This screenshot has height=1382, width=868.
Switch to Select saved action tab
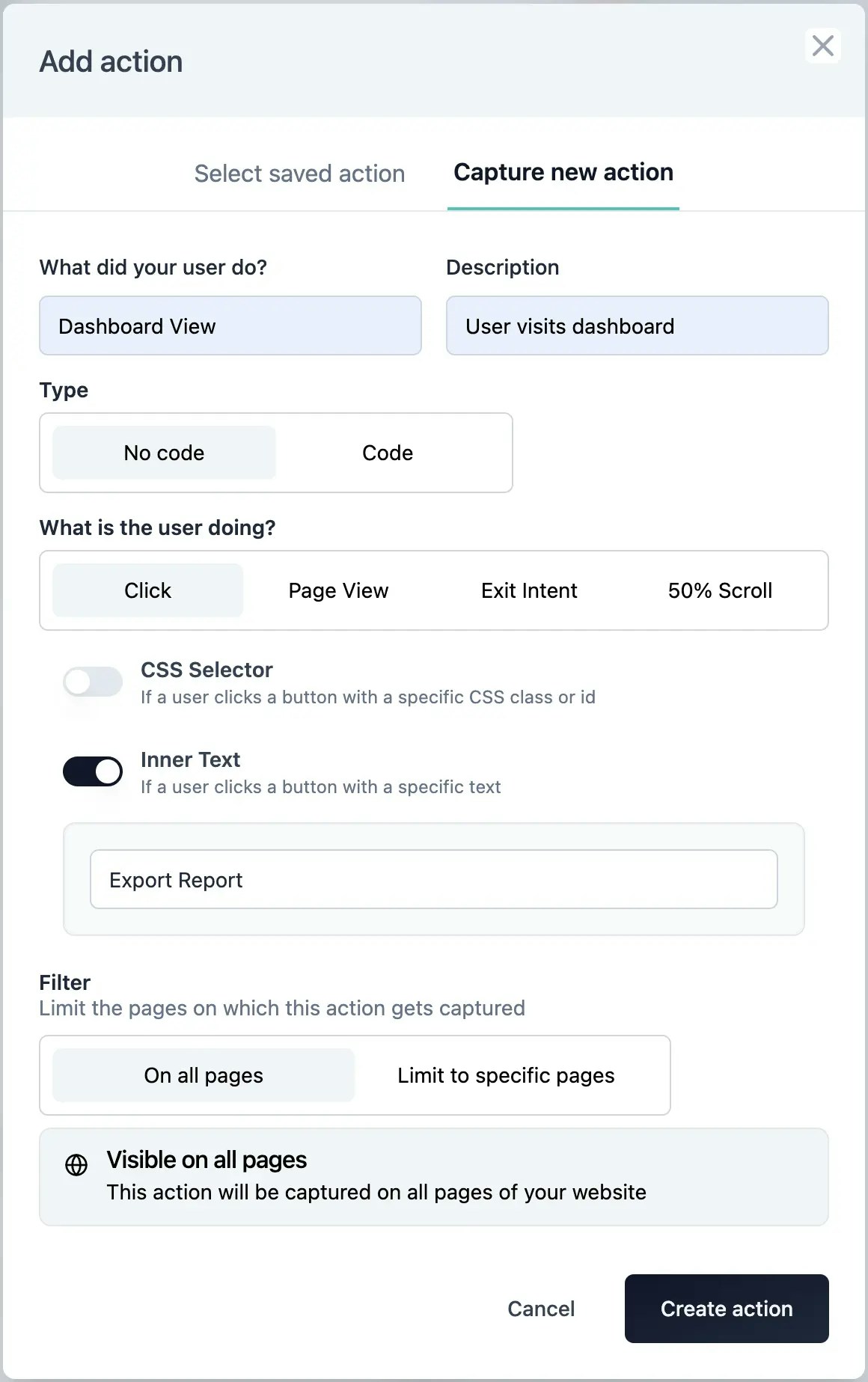[299, 174]
